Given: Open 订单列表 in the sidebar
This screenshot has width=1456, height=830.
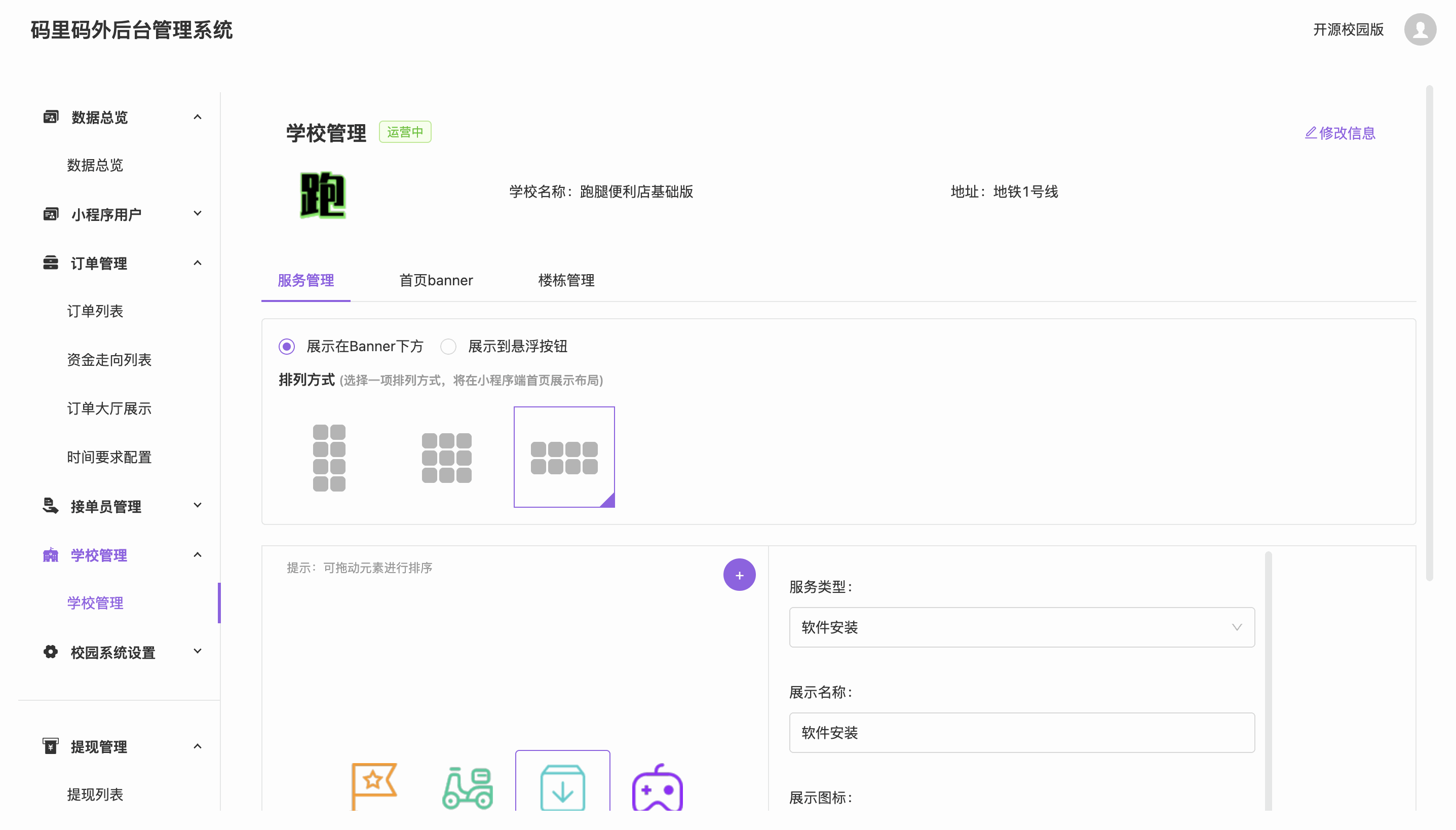Looking at the screenshot, I should pyautogui.click(x=95, y=311).
